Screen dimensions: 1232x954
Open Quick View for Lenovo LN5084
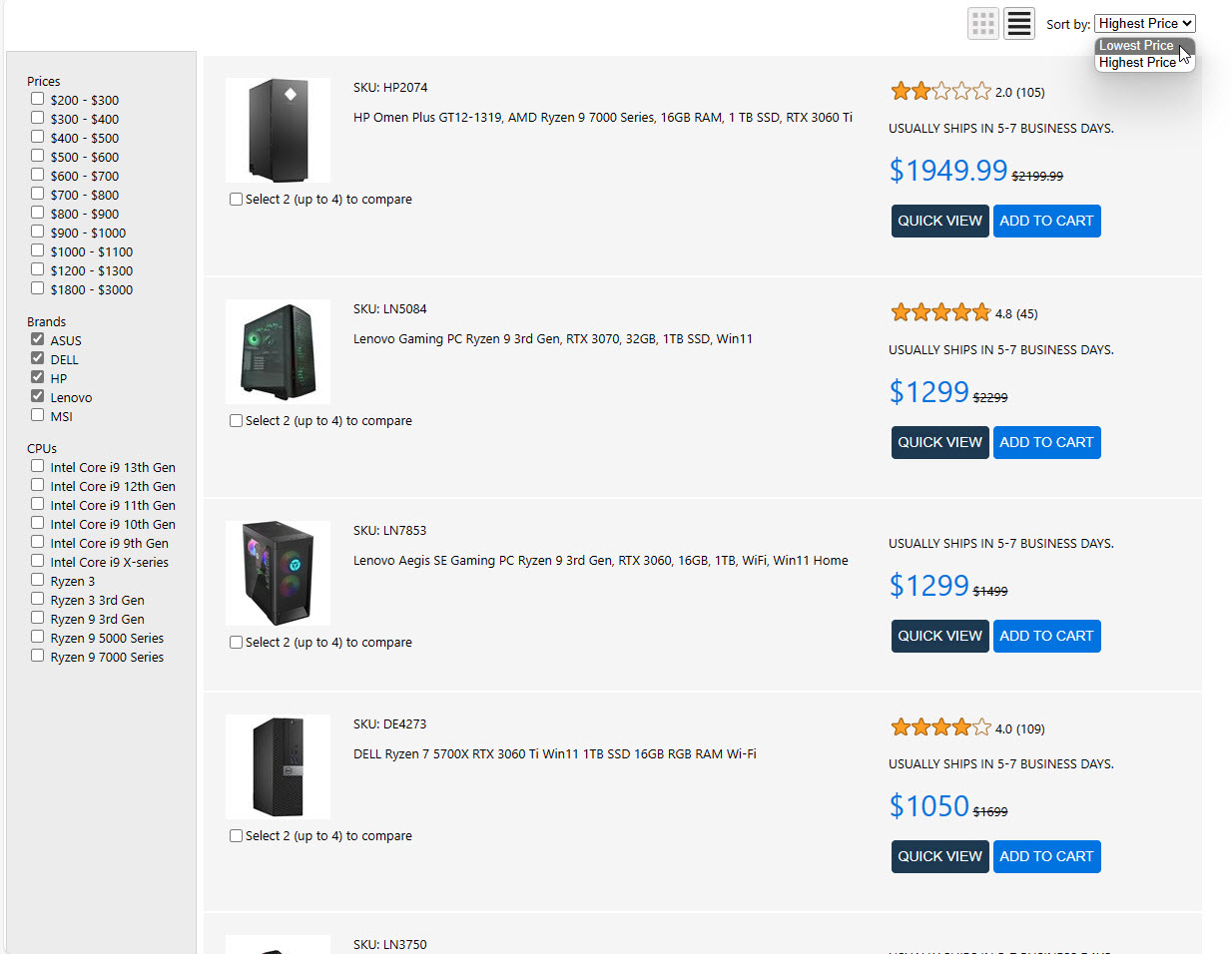[x=939, y=442]
